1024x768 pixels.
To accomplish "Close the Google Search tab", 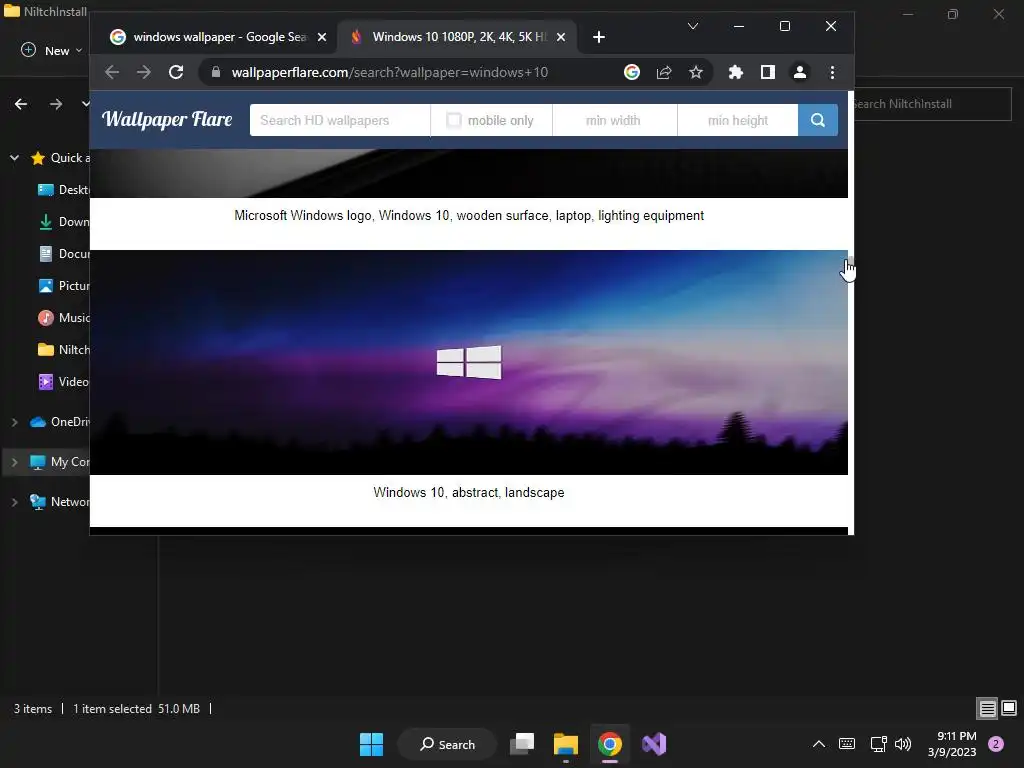I will coord(321,37).
